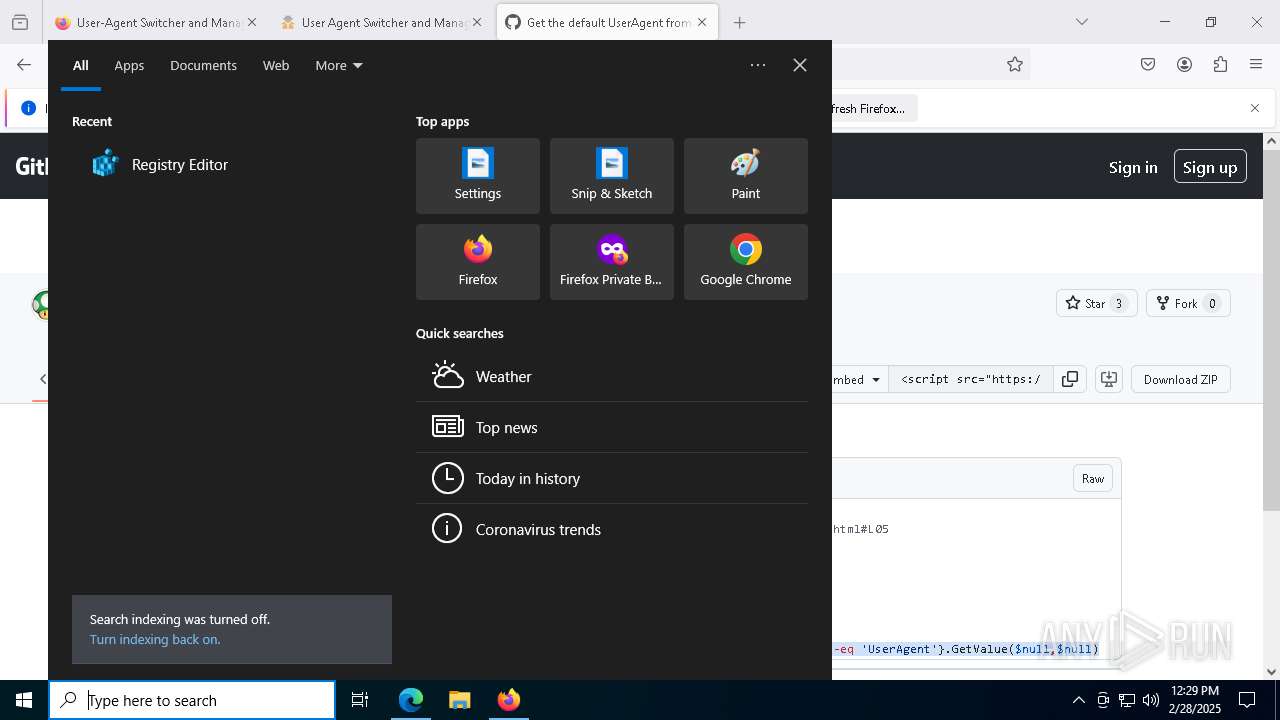Switch to first User-Agent Switcher tab
The width and height of the screenshot is (1280, 720).
157,22
